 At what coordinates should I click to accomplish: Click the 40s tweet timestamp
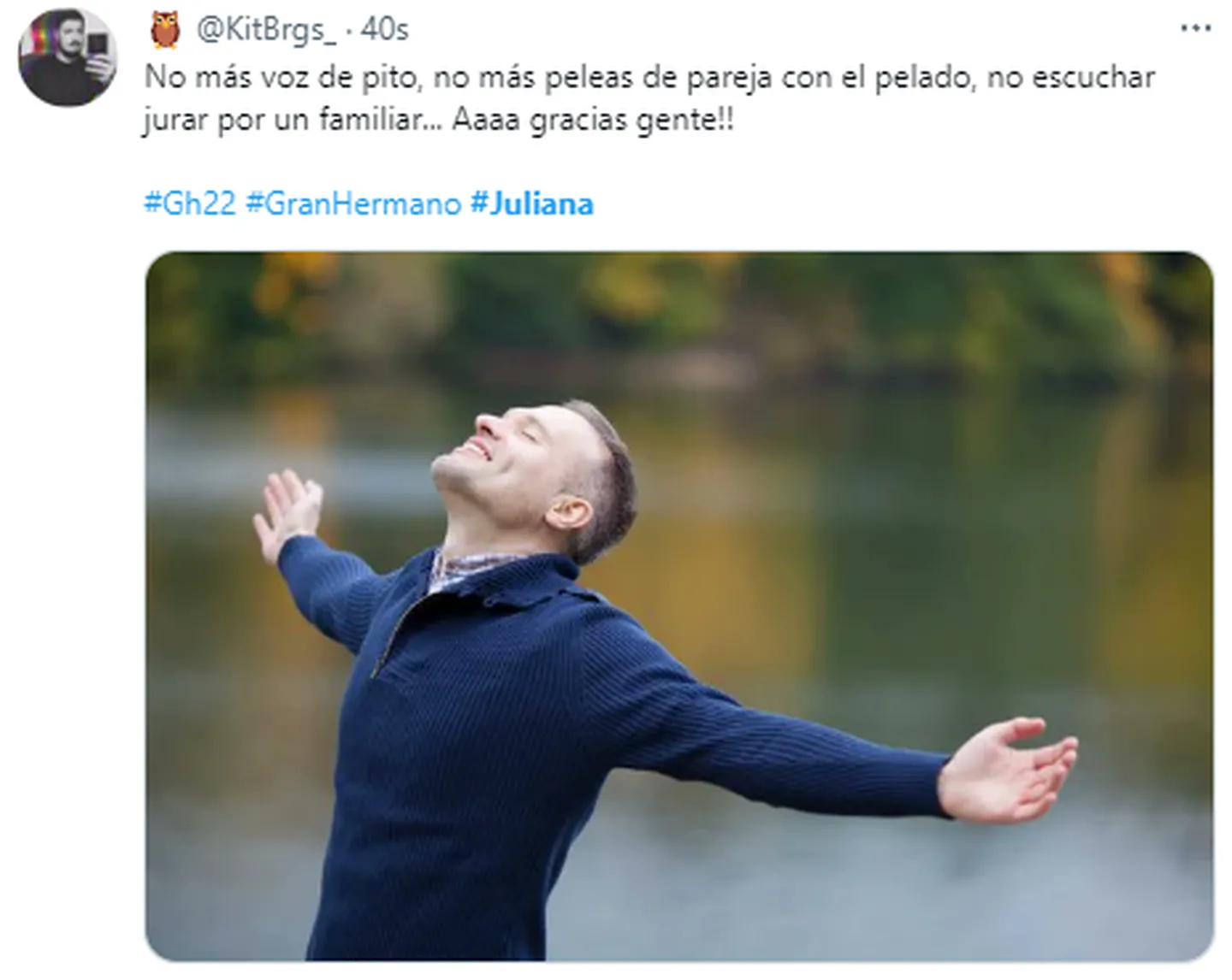[x=385, y=30]
